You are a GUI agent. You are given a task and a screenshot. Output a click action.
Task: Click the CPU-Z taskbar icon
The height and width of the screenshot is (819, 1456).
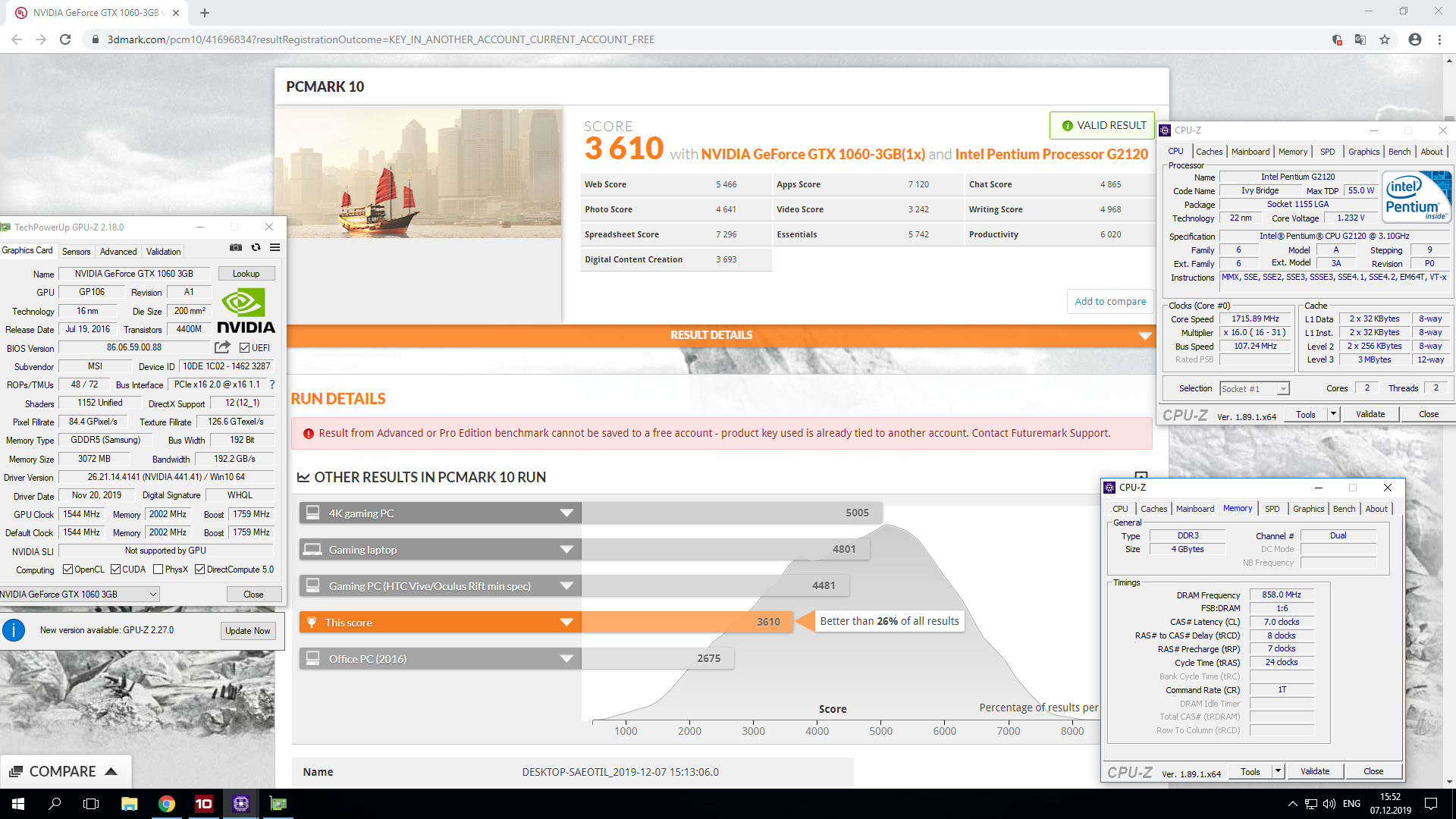point(241,804)
